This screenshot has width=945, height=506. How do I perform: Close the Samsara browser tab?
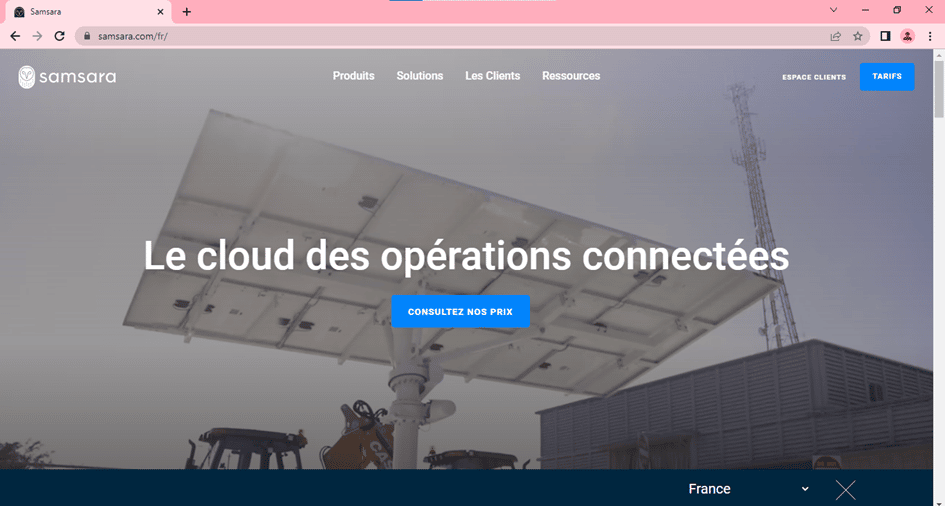160,12
